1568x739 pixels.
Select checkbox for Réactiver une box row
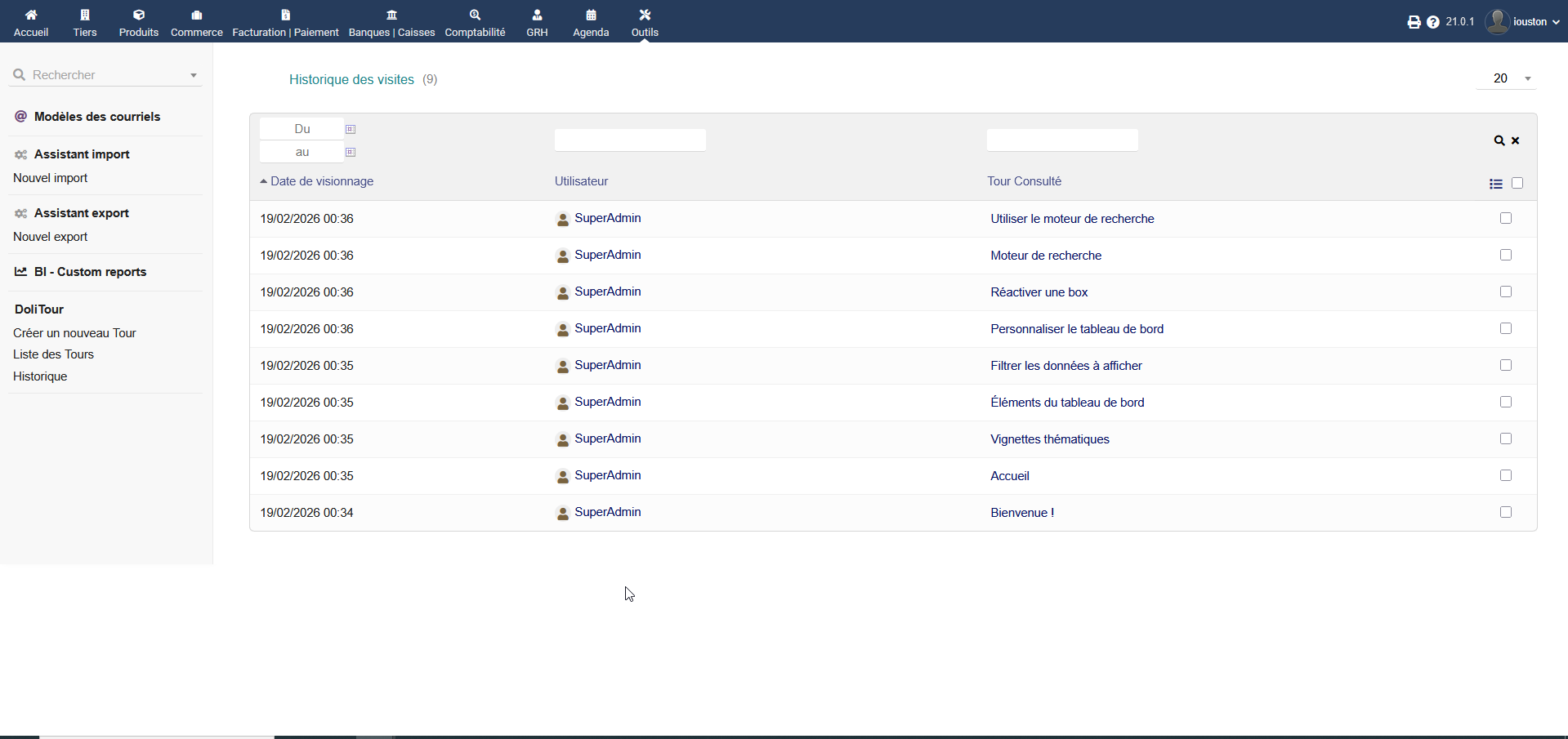pos(1506,292)
